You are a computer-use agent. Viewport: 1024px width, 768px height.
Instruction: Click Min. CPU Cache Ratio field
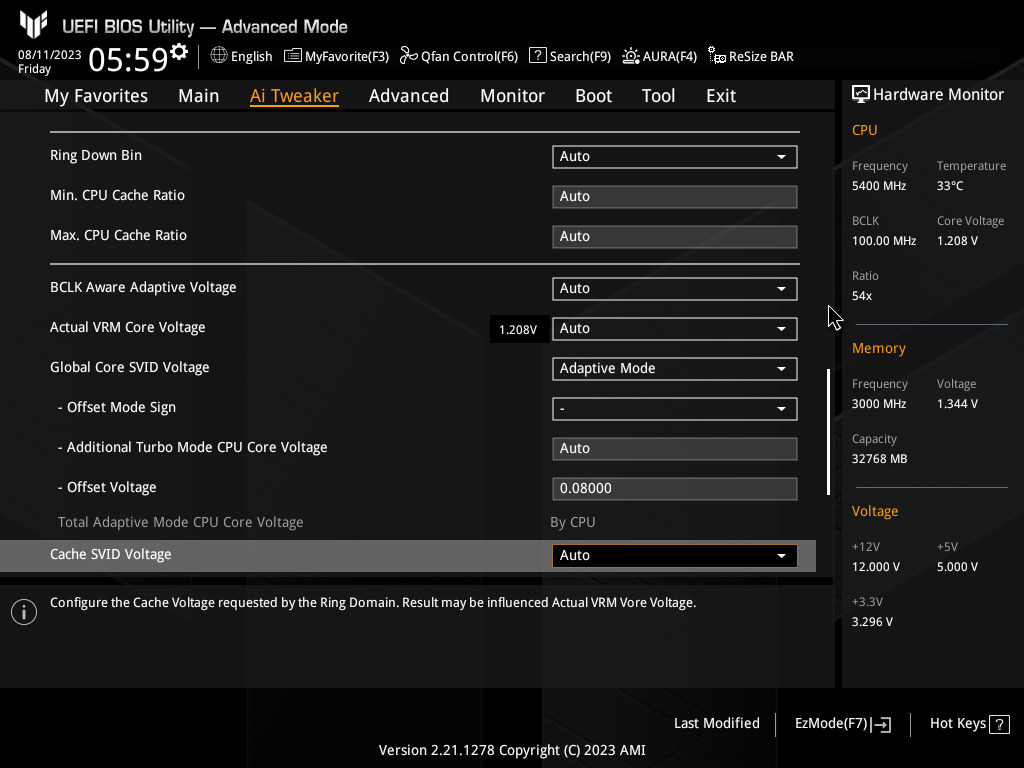pyautogui.click(x=675, y=197)
